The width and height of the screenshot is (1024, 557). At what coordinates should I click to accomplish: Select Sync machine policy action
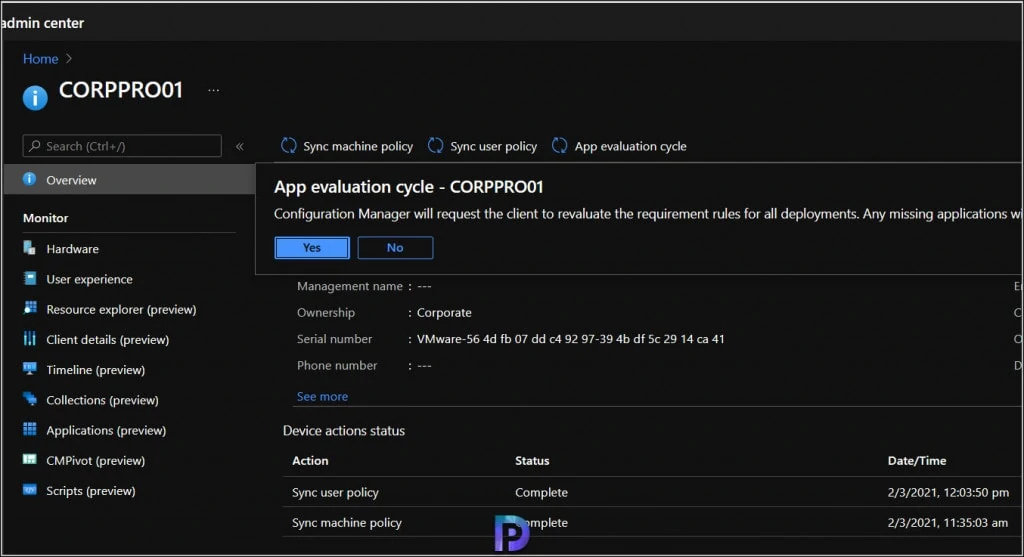click(x=347, y=146)
